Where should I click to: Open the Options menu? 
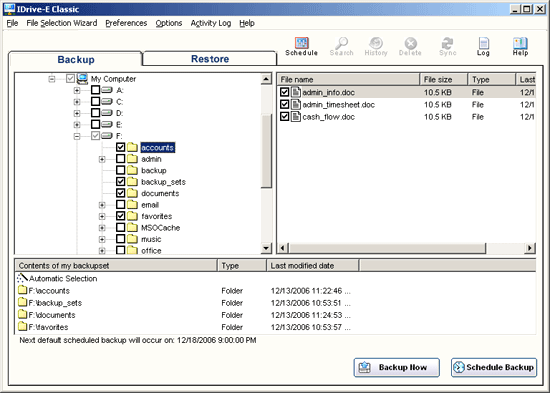[169, 23]
